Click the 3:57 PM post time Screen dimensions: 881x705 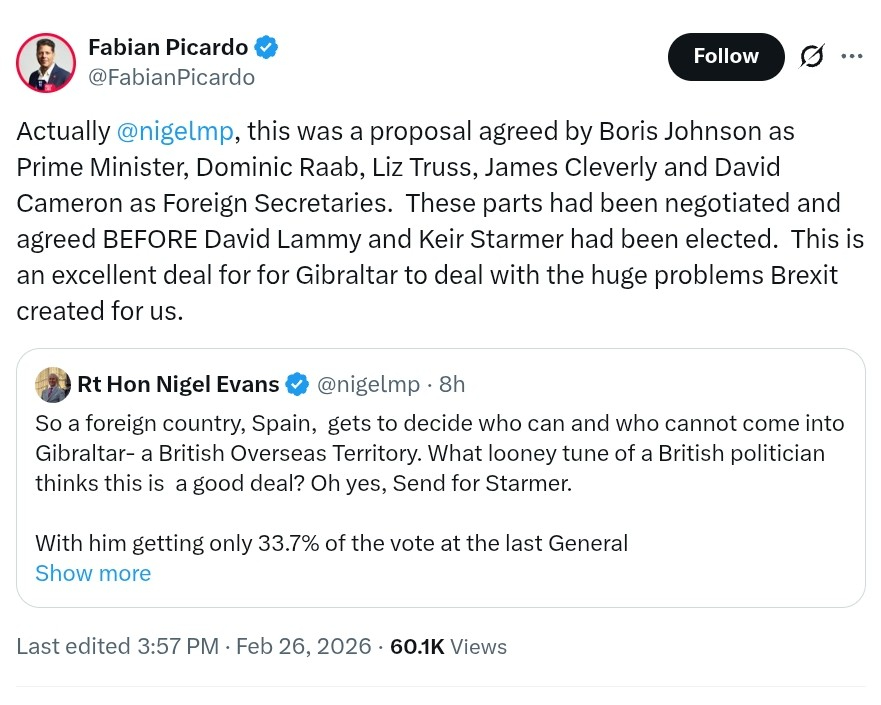pos(177,647)
